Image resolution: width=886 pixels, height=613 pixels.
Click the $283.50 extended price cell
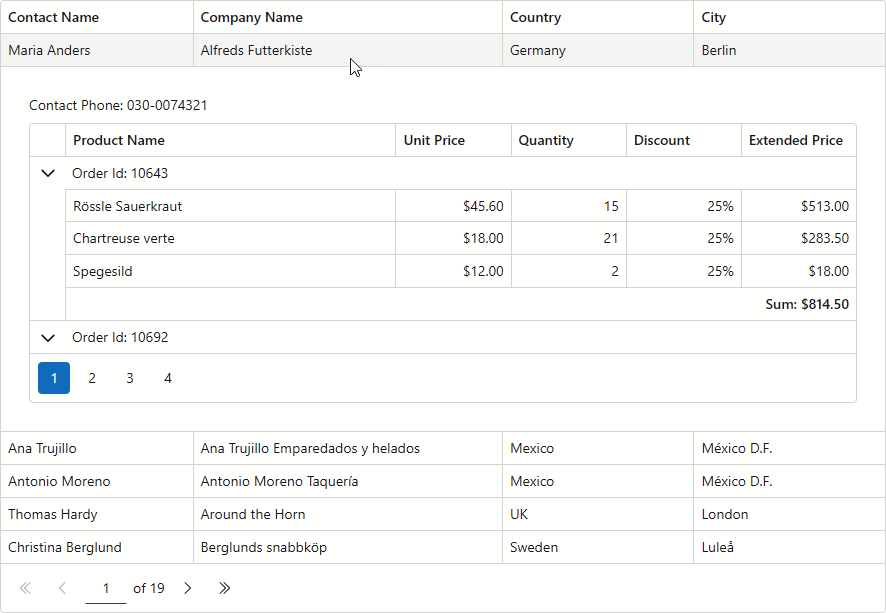point(798,238)
